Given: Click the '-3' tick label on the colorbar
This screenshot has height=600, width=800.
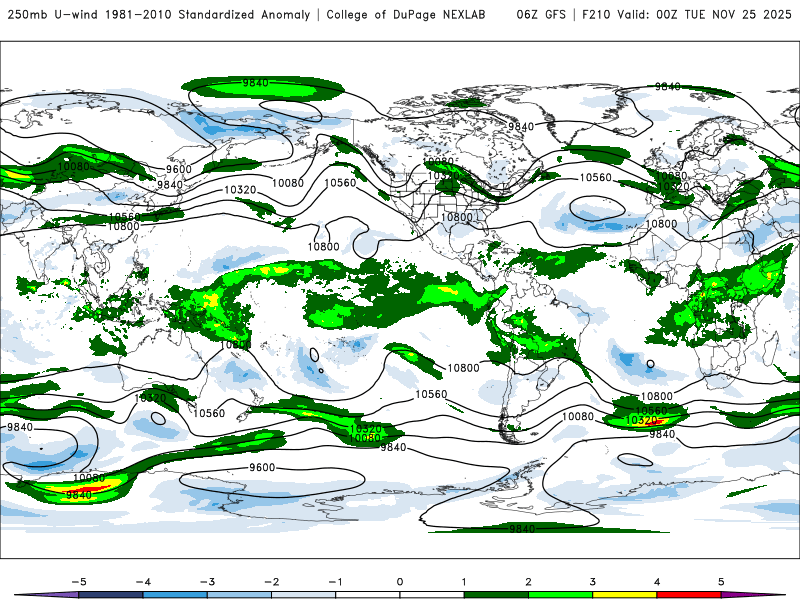Looking at the screenshot, I should [207, 582].
